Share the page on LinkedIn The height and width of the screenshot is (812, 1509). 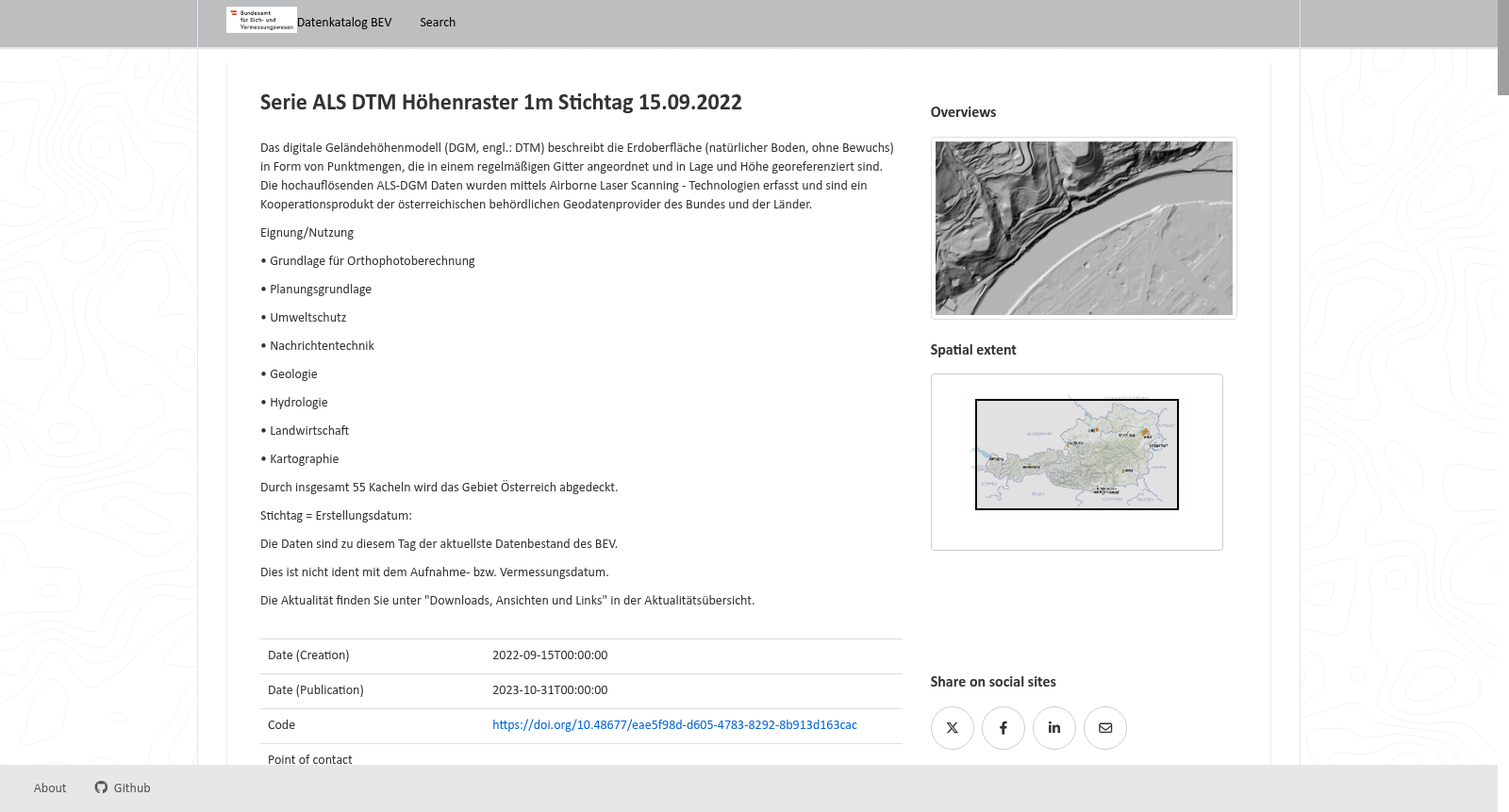tap(1054, 728)
